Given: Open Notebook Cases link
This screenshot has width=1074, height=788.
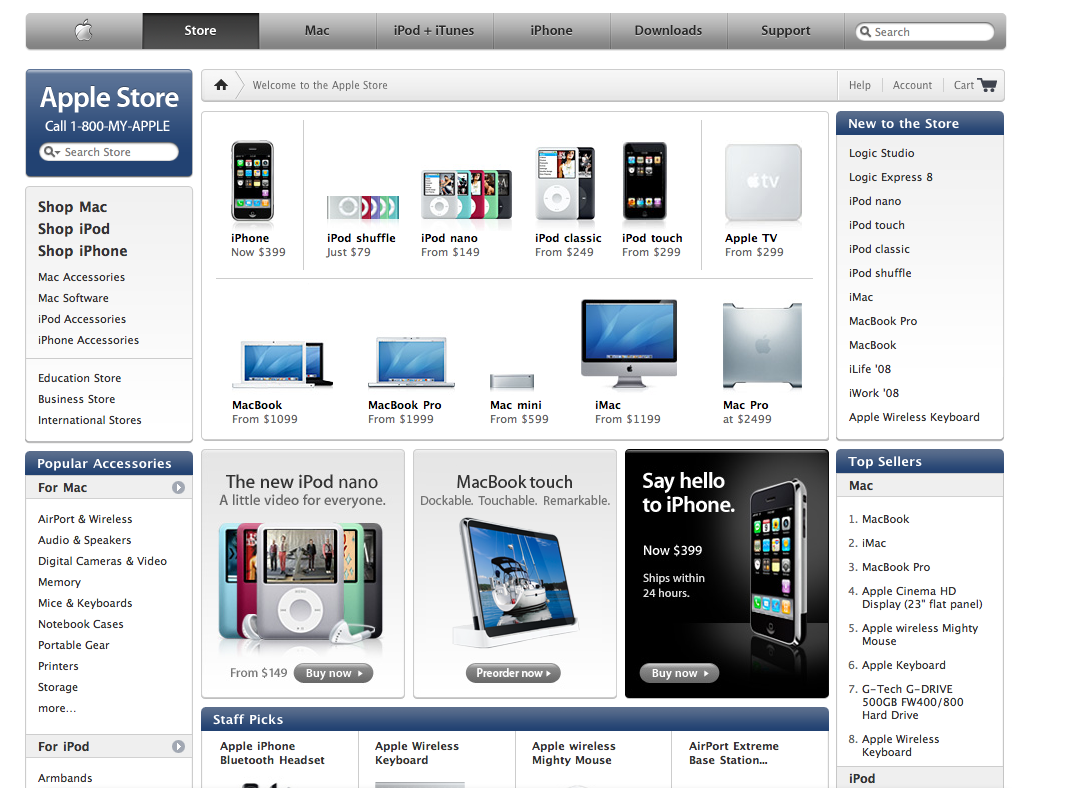Looking at the screenshot, I should pyautogui.click(x=81, y=624).
